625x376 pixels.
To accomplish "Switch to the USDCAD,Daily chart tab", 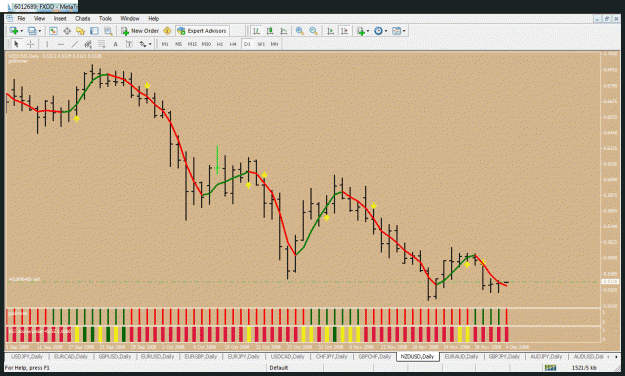I will (287, 356).
